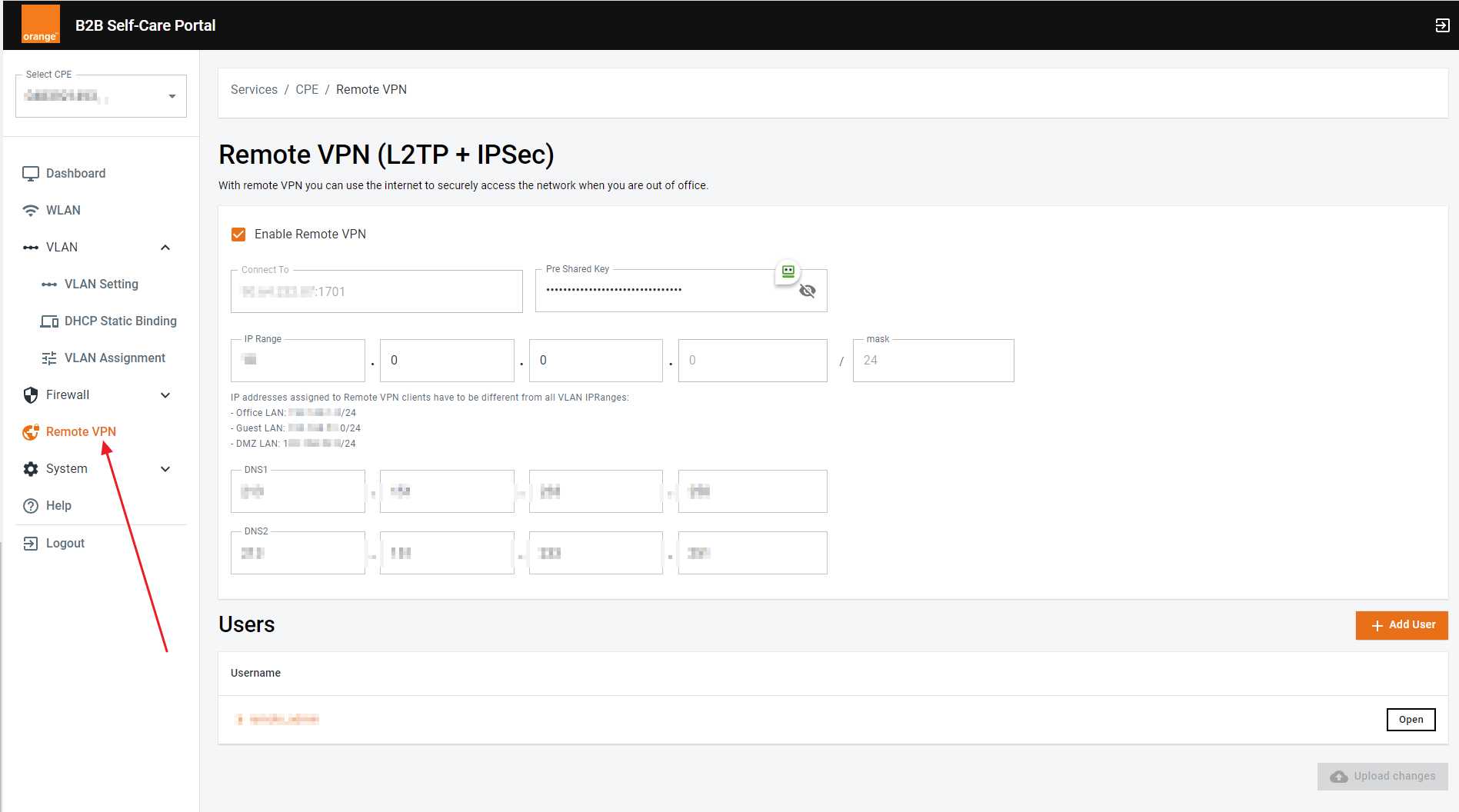Click the Firewall shield icon
1459x812 pixels.
31,395
